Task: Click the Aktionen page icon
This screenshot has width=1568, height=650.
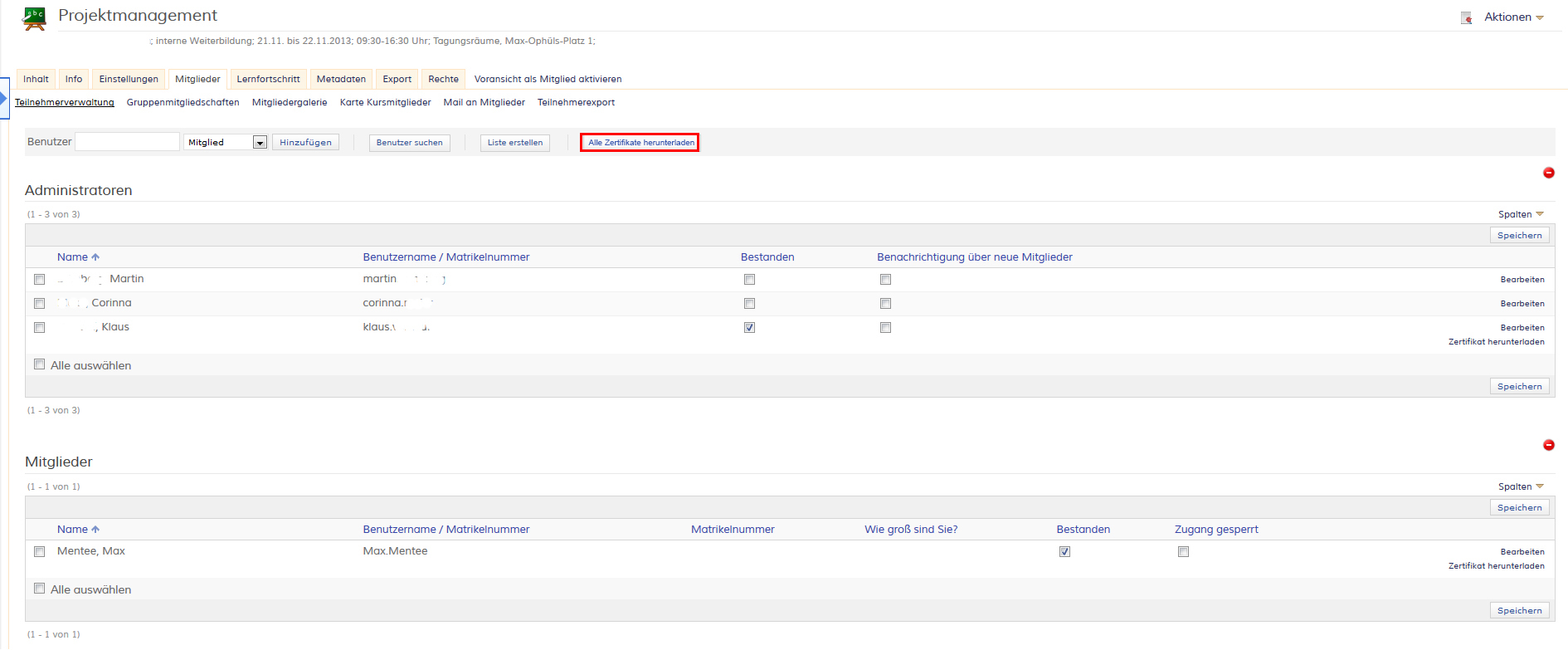Action: (1466, 17)
